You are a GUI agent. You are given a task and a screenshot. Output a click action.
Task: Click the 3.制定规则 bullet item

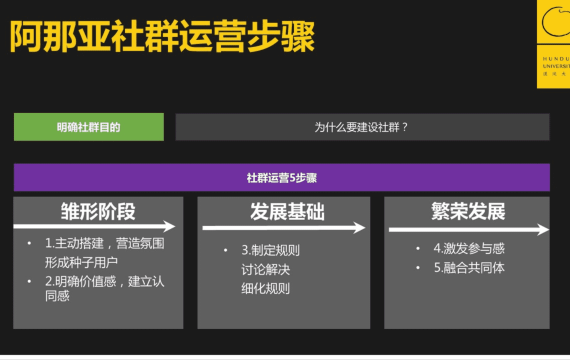[270, 250]
